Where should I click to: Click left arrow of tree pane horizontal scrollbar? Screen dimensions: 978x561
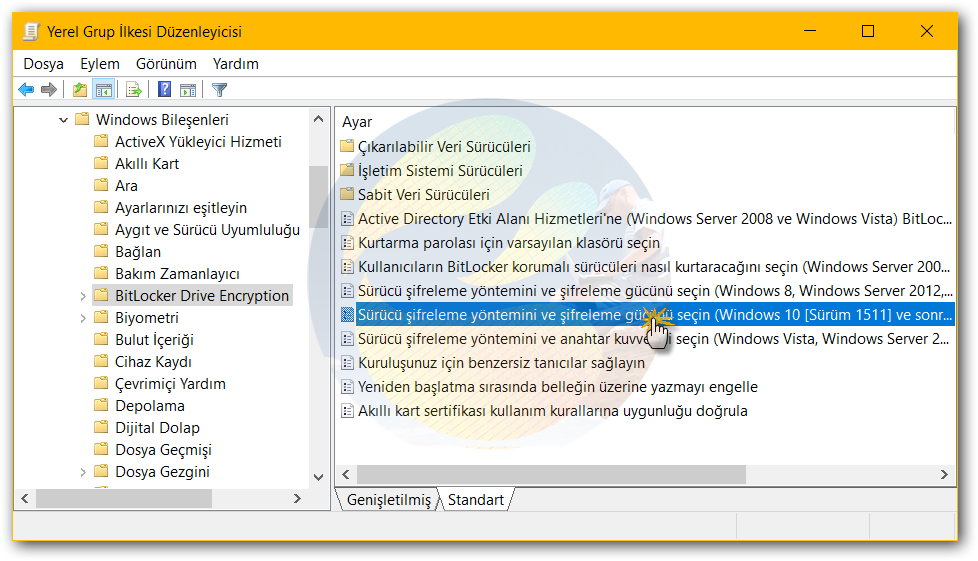point(25,499)
